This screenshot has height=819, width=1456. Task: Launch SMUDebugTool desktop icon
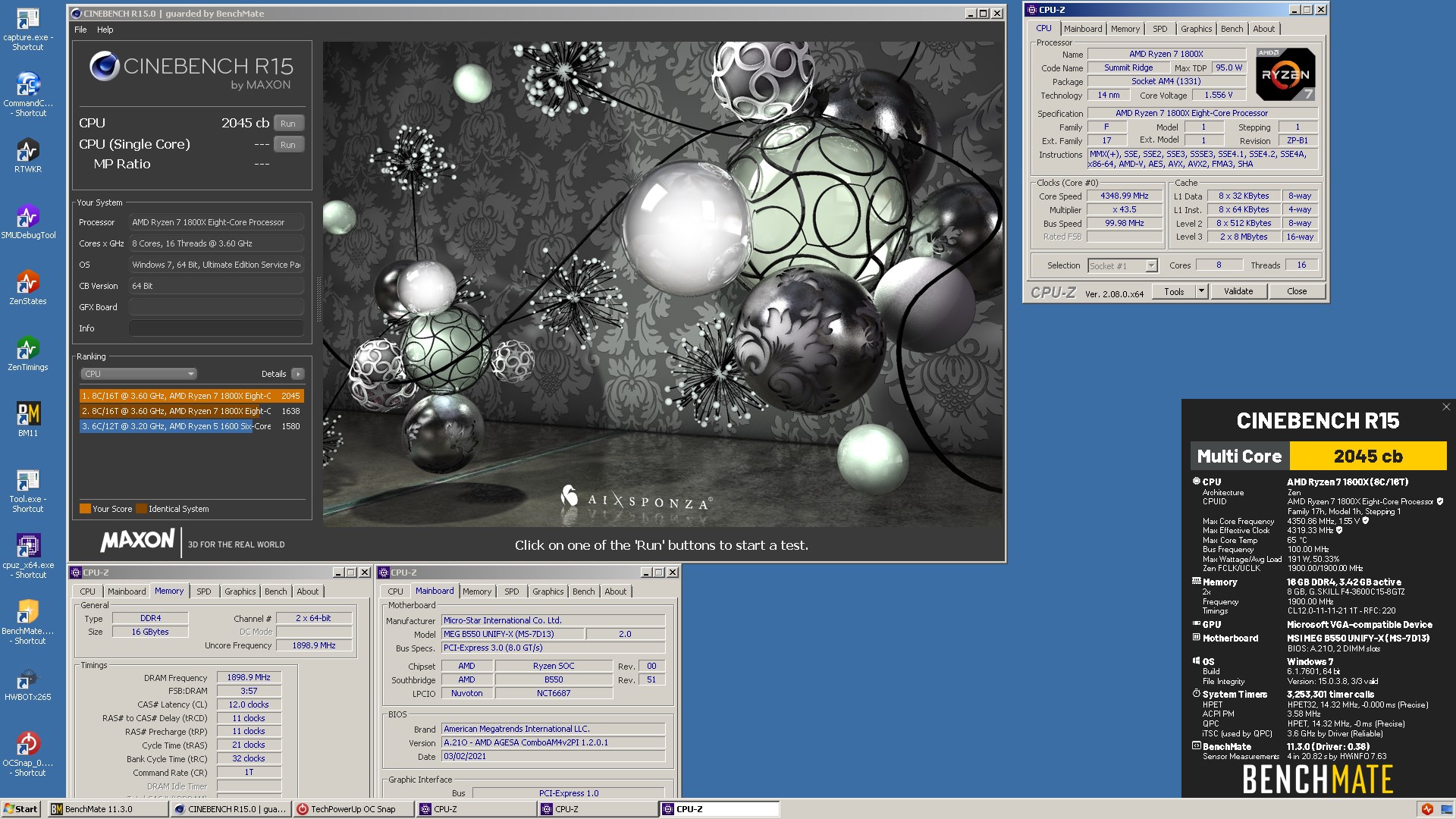point(28,222)
